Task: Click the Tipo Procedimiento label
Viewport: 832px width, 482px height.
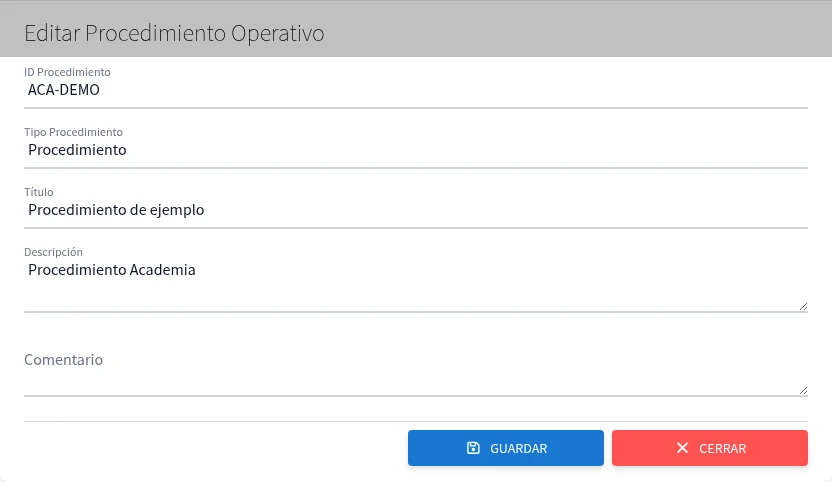Action: [73, 132]
